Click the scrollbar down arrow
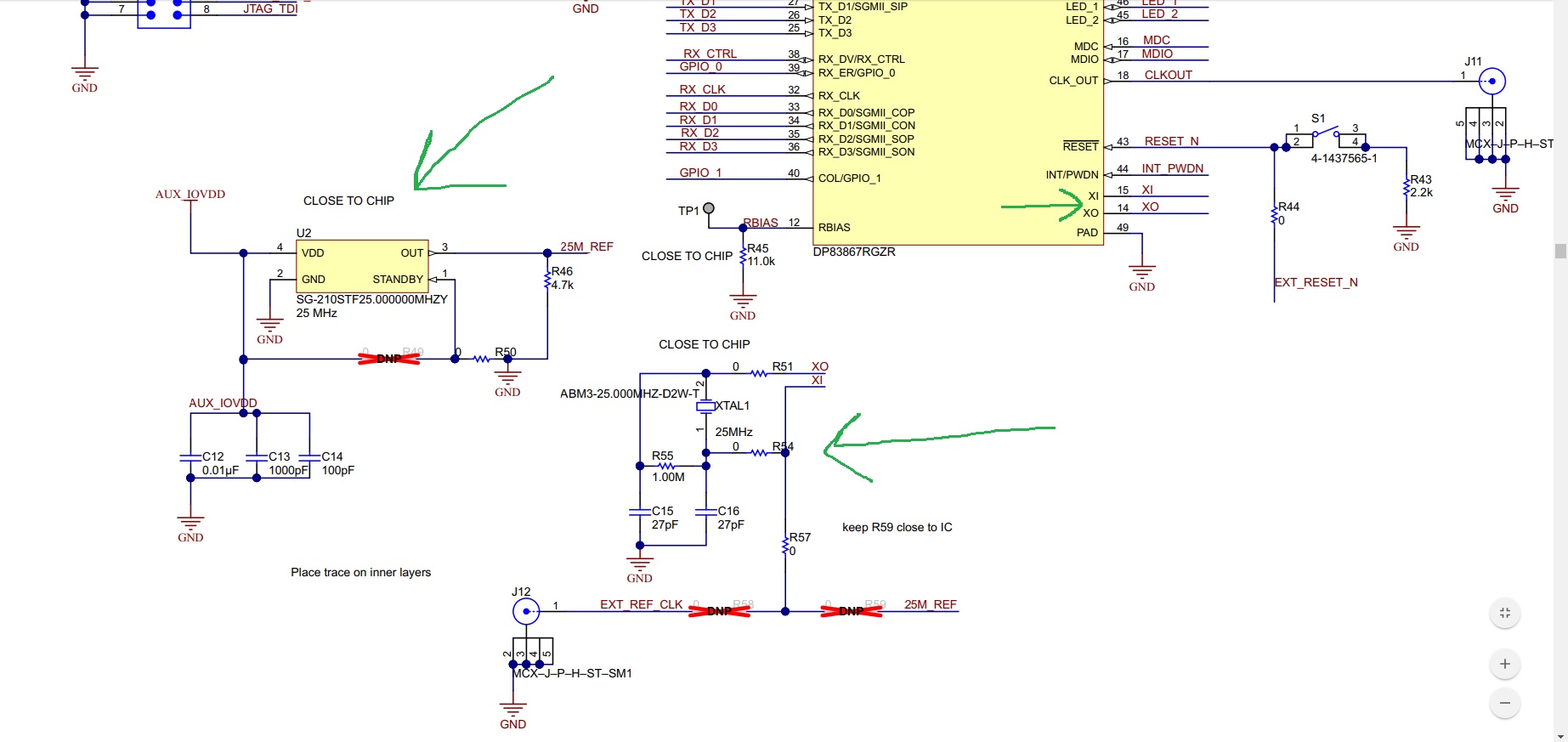The image size is (1568, 742). (1560, 736)
